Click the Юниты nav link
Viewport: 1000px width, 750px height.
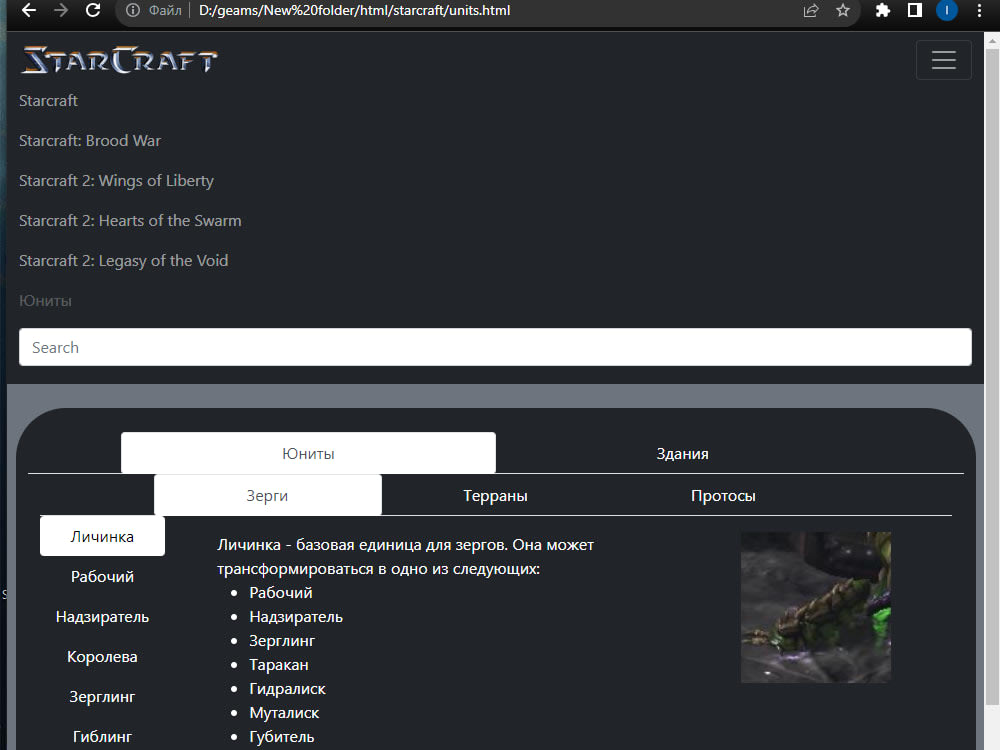[x=45, y=301]
